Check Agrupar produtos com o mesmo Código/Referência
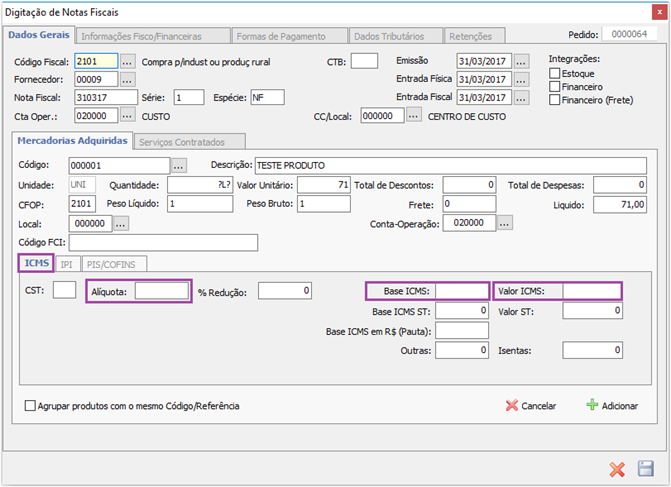The width and height of the screenshot is (671, 487). coord(30,406)
